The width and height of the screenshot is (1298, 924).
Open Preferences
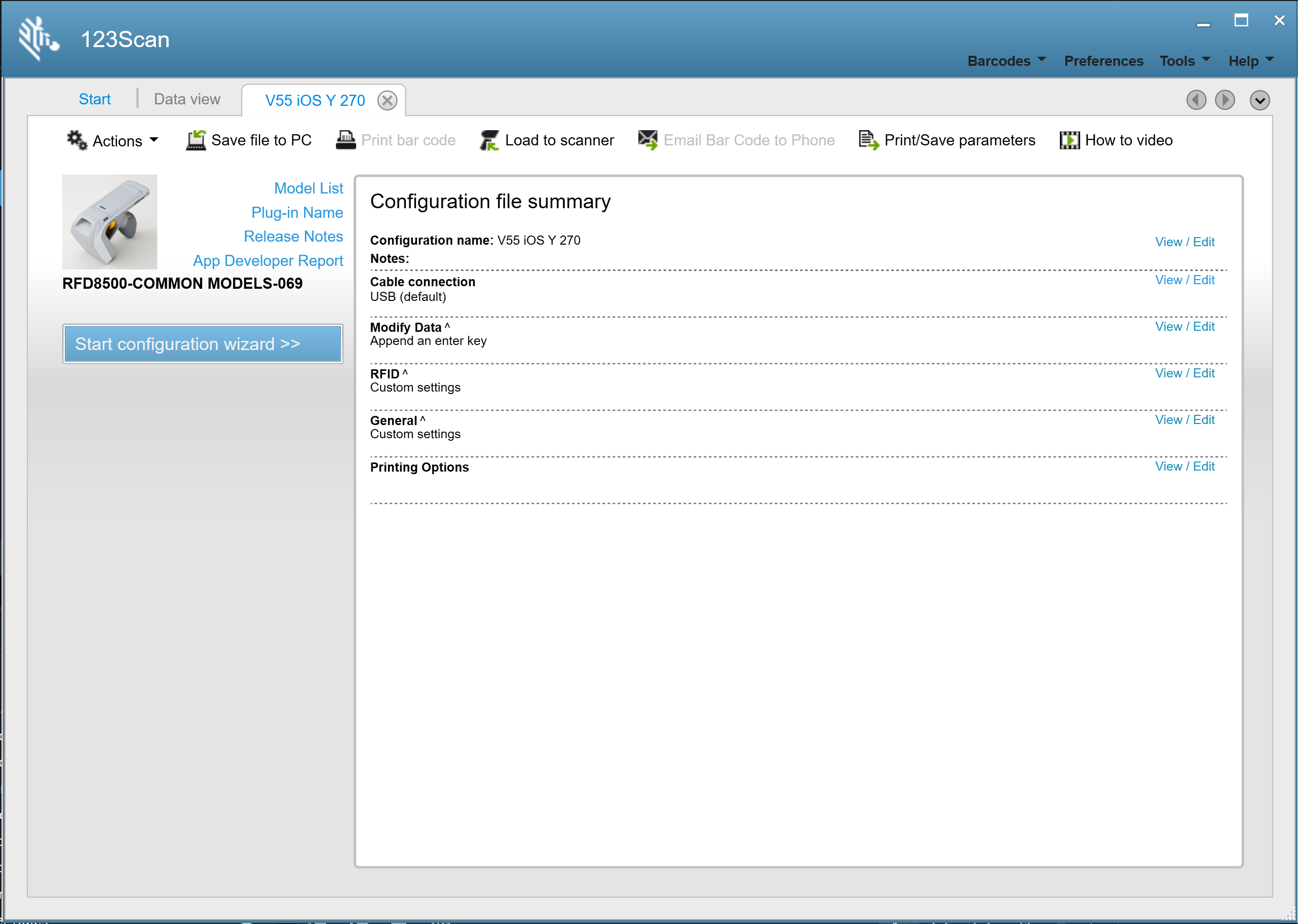pos(1103,61)
